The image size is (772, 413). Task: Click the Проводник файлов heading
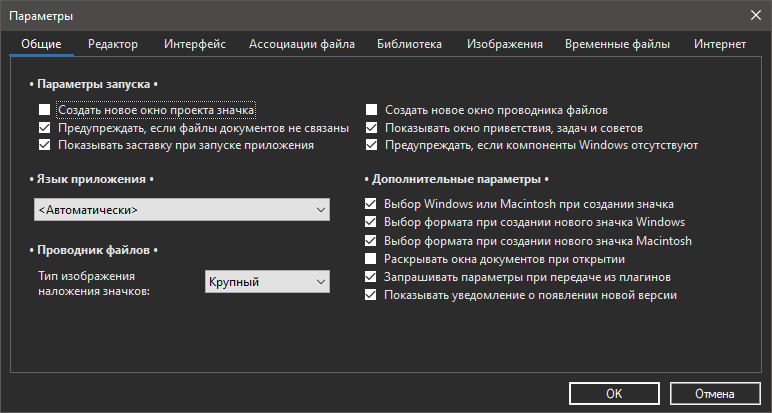click(x=94, y=250)
